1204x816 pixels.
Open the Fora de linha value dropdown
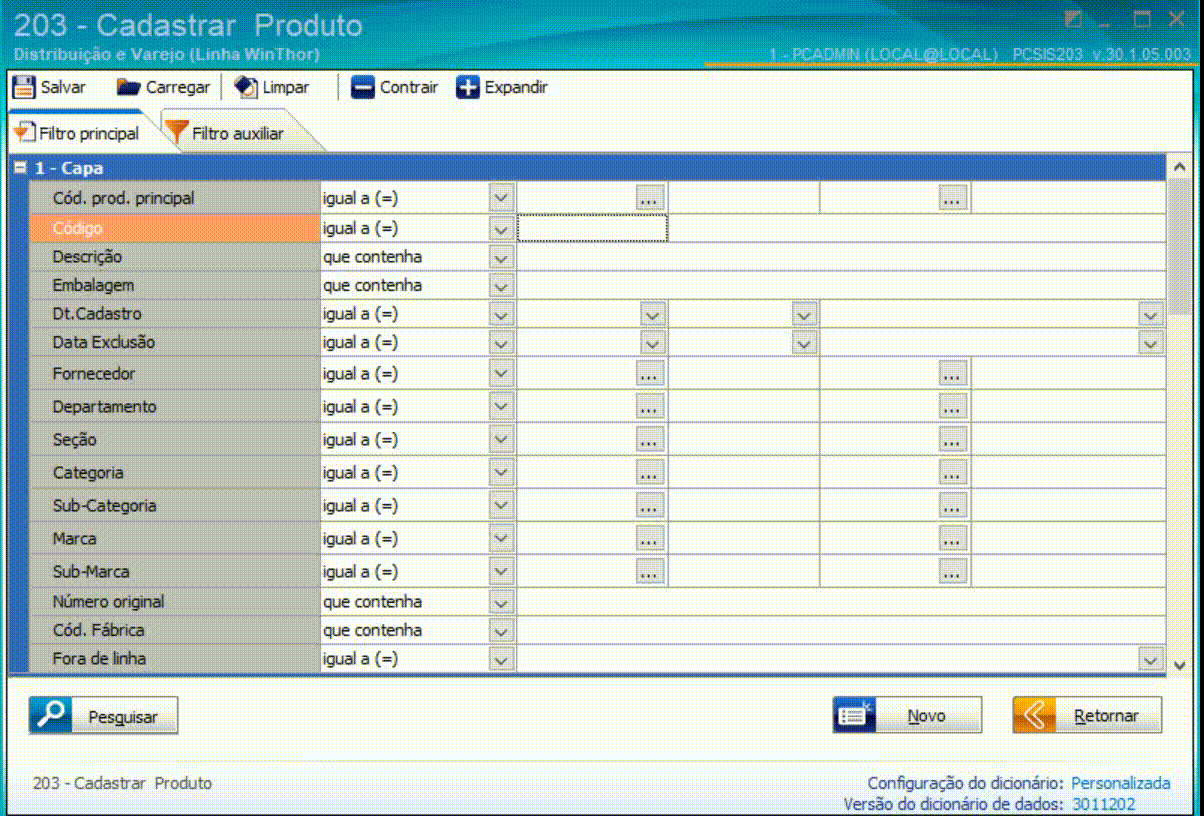pyautogui.click(x=1152, y=659)
